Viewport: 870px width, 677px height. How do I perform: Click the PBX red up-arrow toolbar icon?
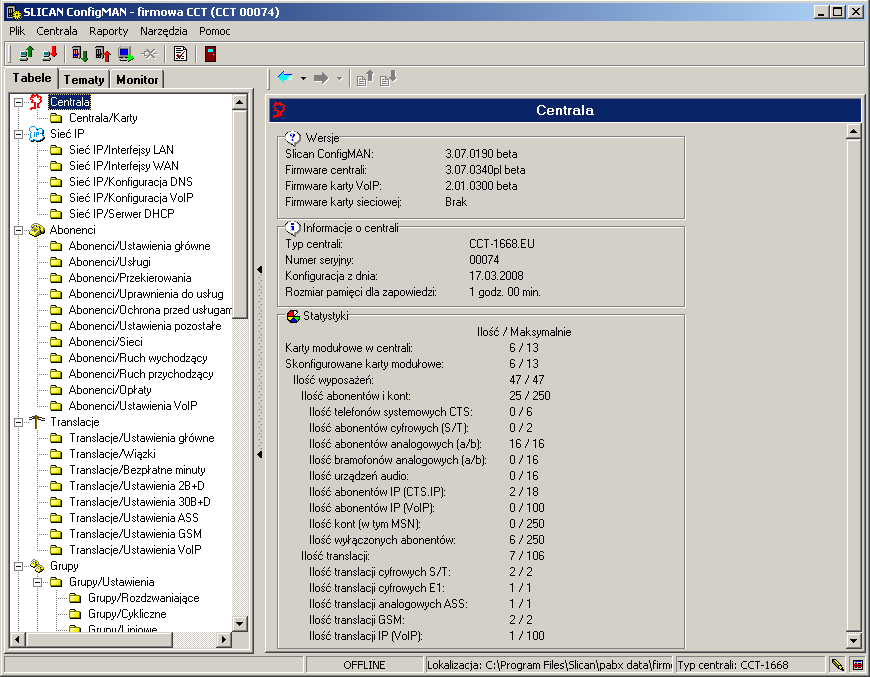[x=103, y=54]
